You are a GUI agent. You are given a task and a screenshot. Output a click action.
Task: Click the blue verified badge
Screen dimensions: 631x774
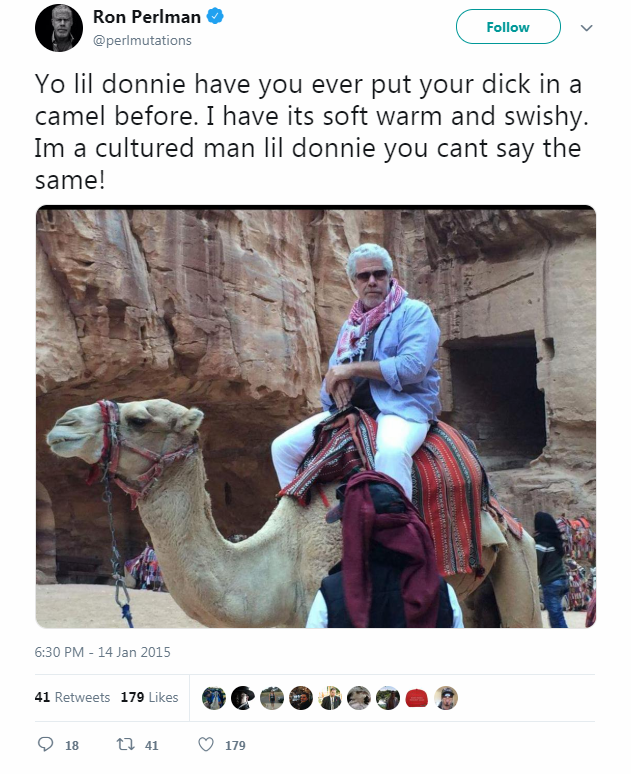tap(216, 17)
